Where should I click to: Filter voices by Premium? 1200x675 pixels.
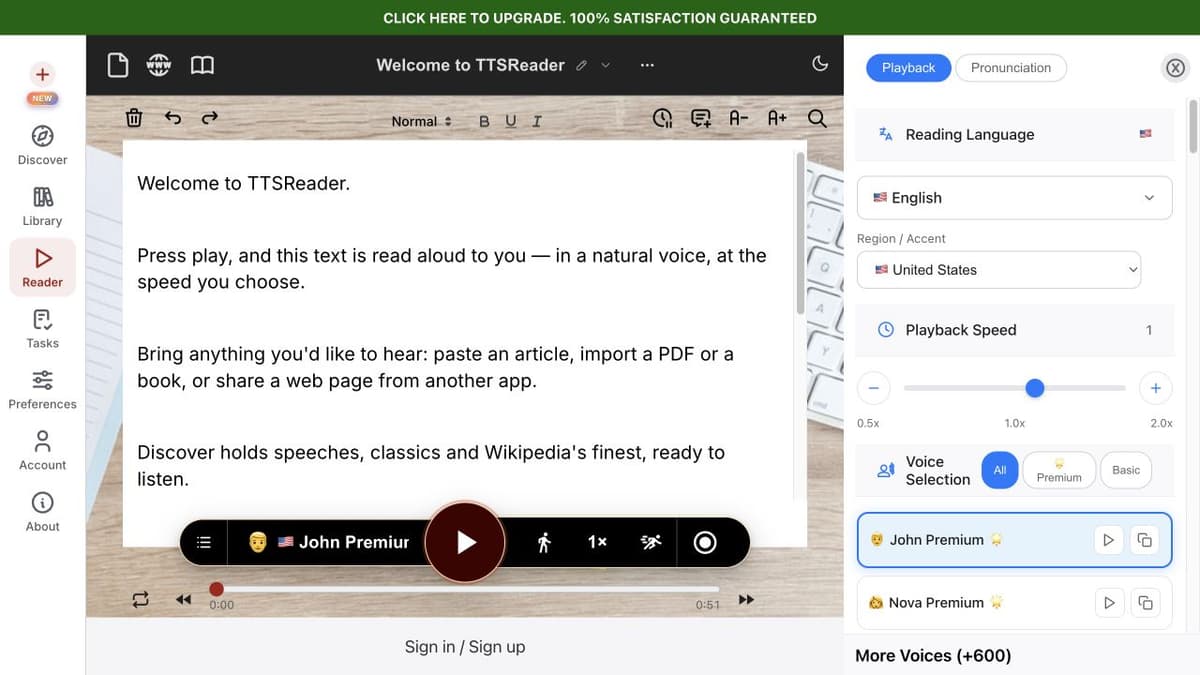tap(1059, 470)
